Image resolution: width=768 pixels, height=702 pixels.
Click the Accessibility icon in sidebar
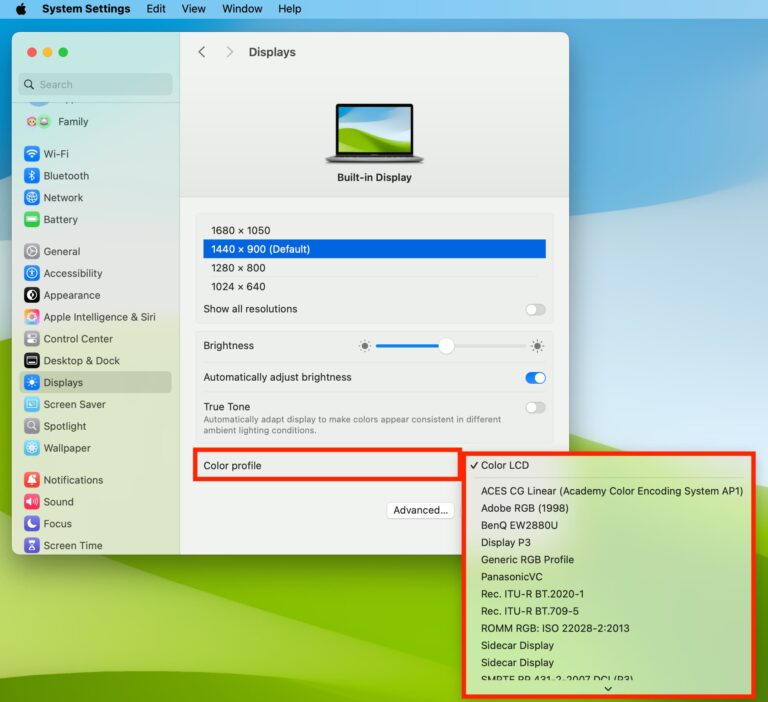[x=32, y=273]
